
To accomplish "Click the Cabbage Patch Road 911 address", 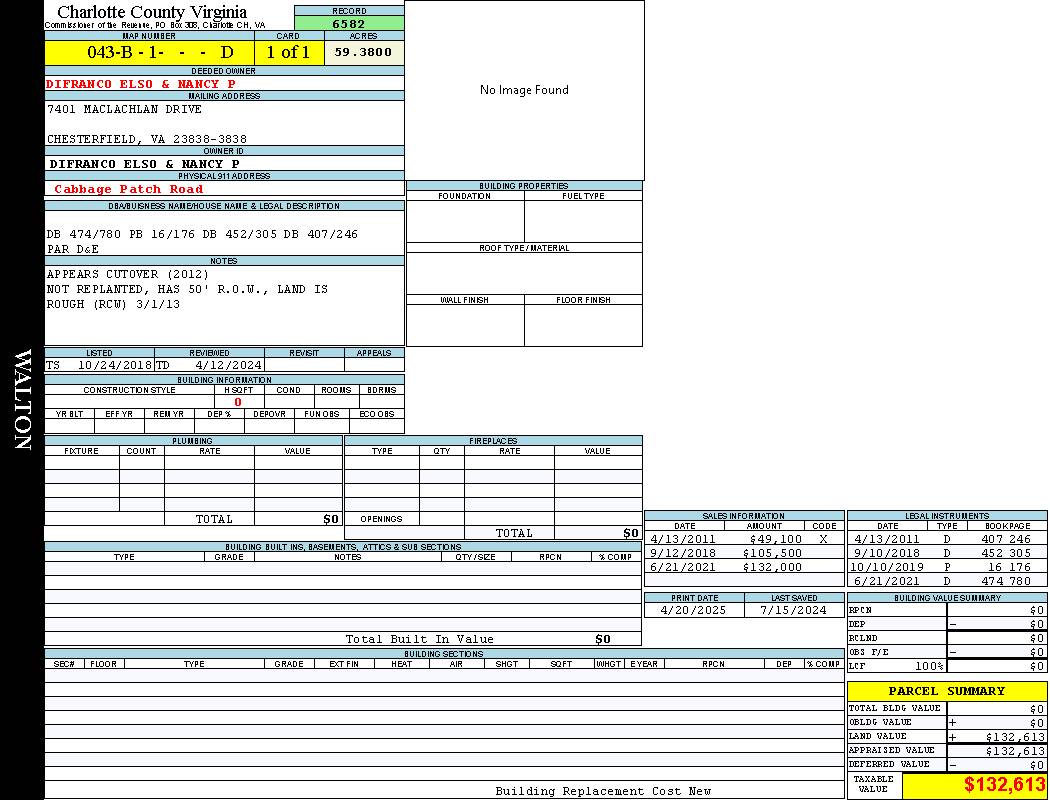I will (x=128, y=189).
